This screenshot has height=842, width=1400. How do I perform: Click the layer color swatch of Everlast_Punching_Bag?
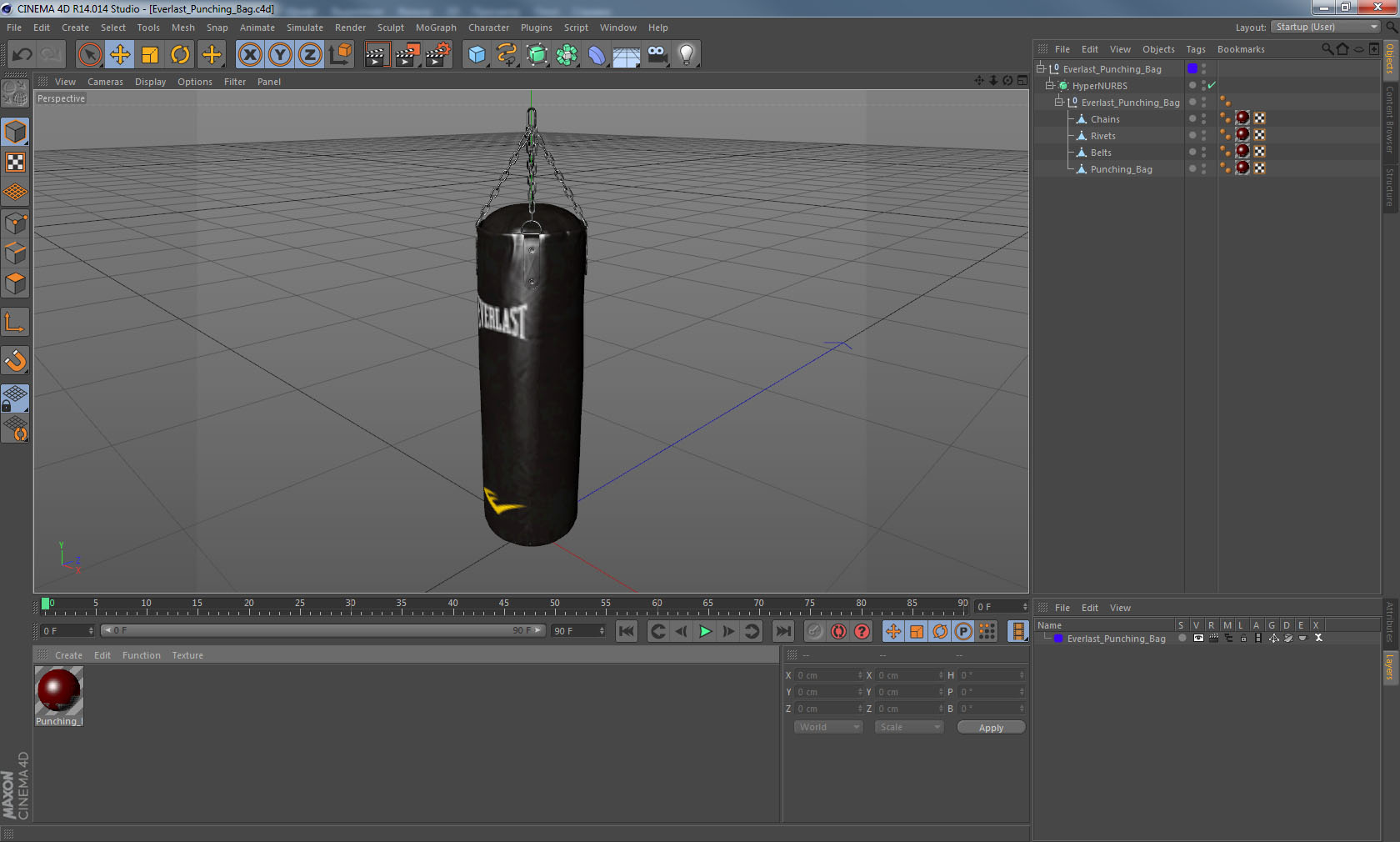pos(1192,68)
